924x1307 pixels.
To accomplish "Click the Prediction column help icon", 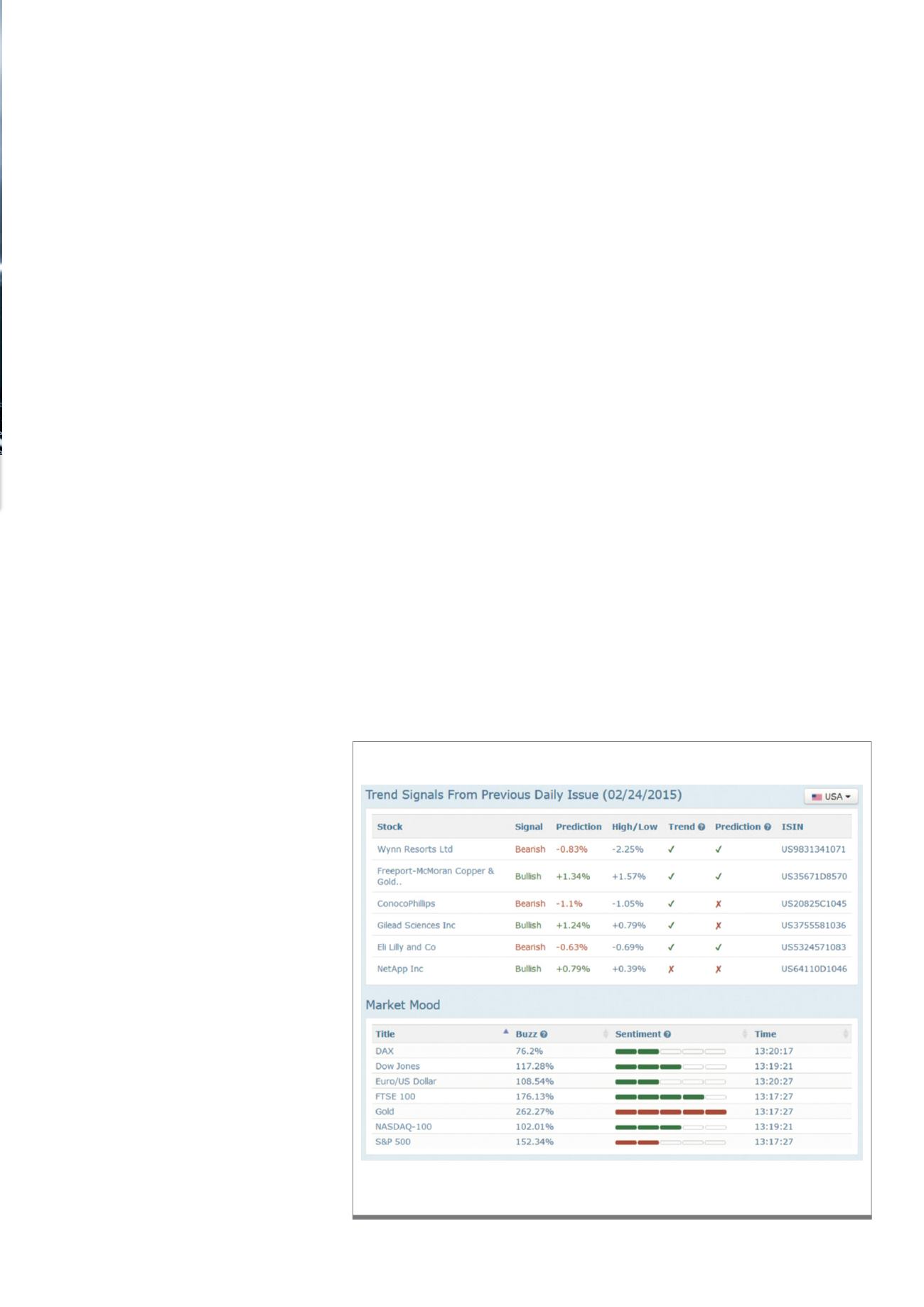I will pos(768,827).
